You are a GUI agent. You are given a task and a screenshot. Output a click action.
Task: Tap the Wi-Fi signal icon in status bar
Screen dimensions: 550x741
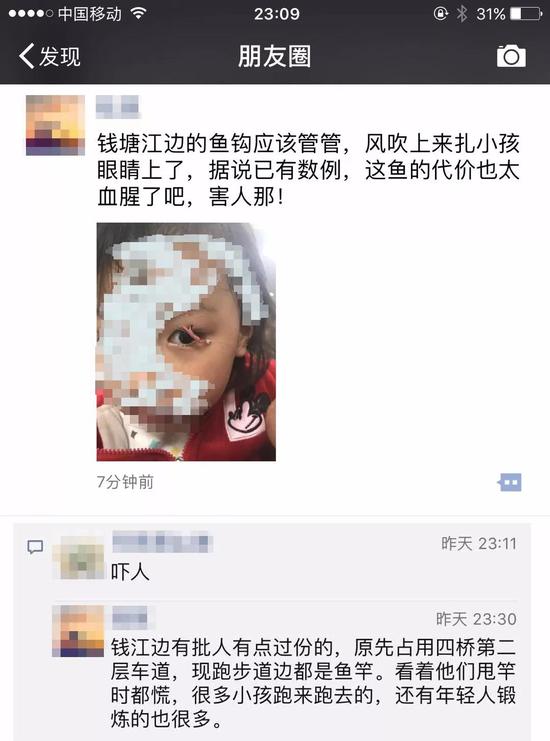138,14
